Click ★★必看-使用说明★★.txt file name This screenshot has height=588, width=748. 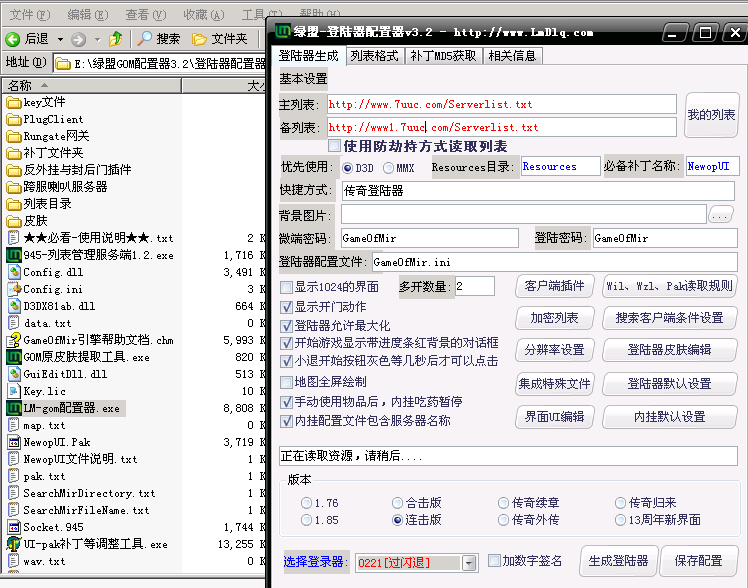[98, 238]
